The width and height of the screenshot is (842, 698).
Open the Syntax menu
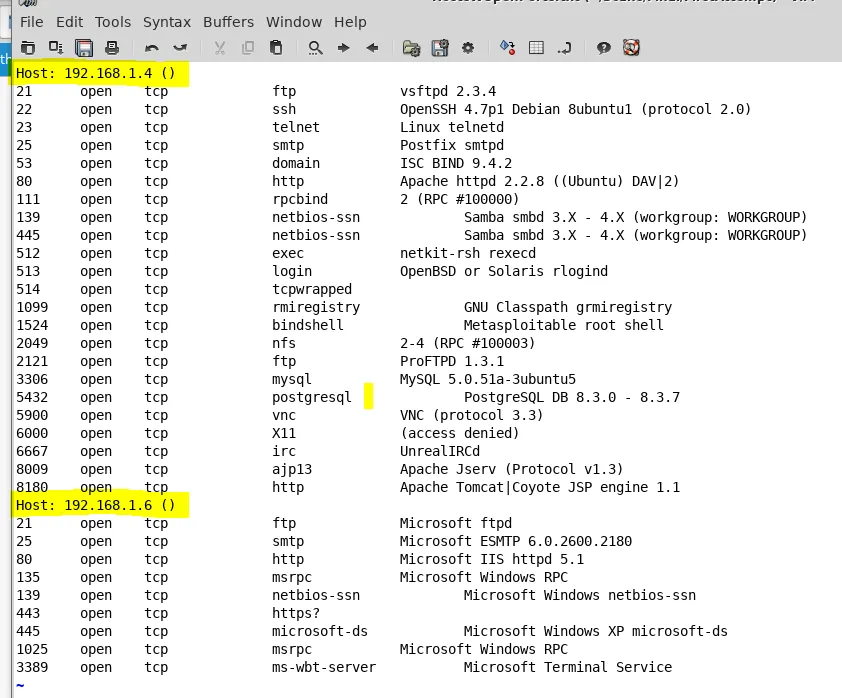pos(166,22)
